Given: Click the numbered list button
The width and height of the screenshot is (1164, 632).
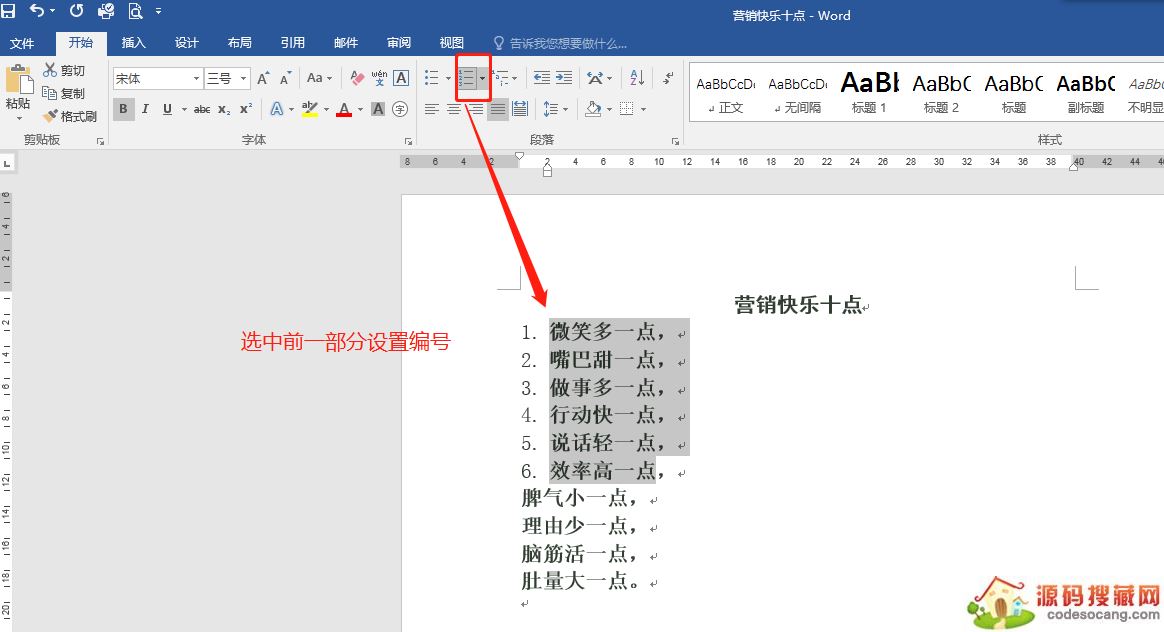Looking at the screenshot, I should pos(467,78).
